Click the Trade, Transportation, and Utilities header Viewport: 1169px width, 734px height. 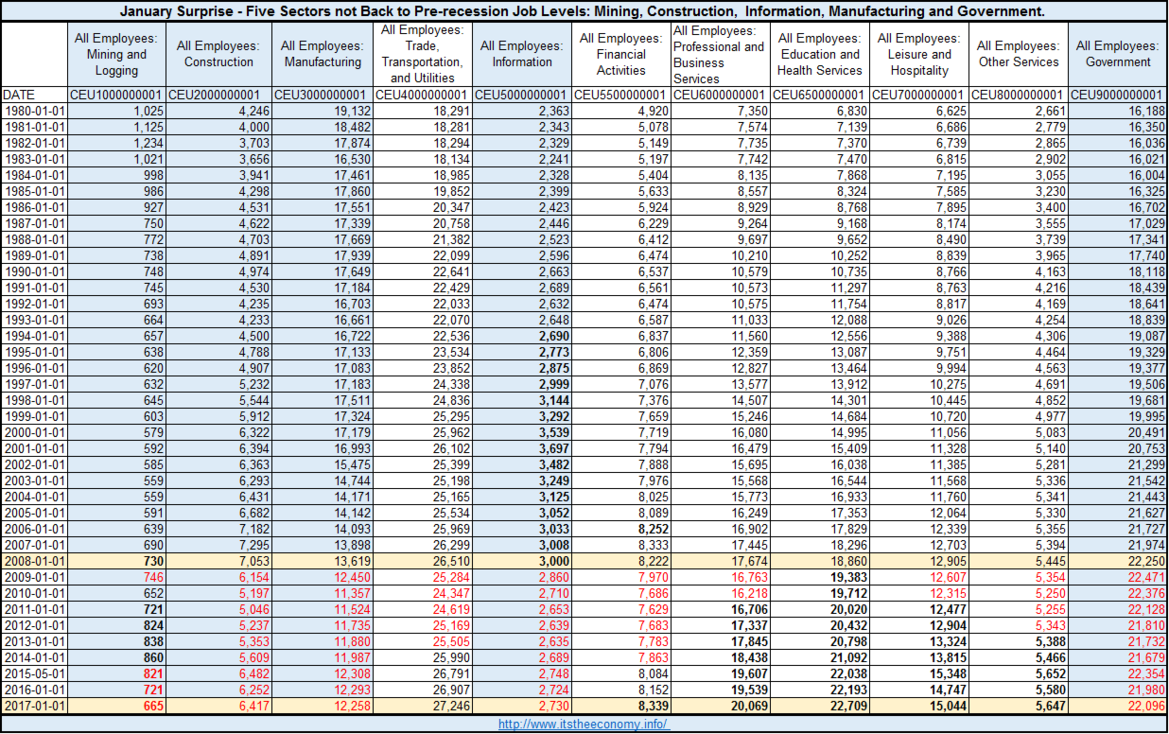(x=422, y=54)
